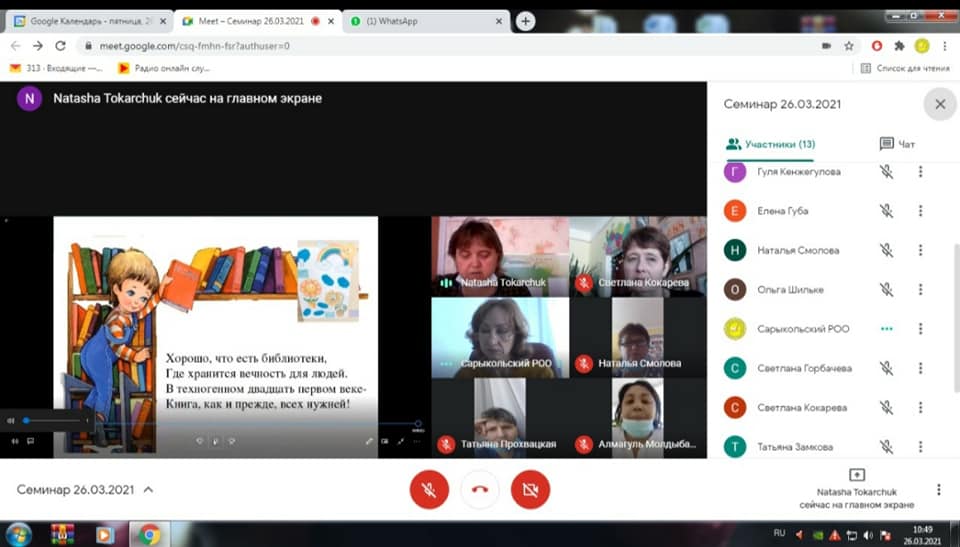
Task: Open the Opera red extension icon
Action: pyautogui.click(x=877, y=46)
